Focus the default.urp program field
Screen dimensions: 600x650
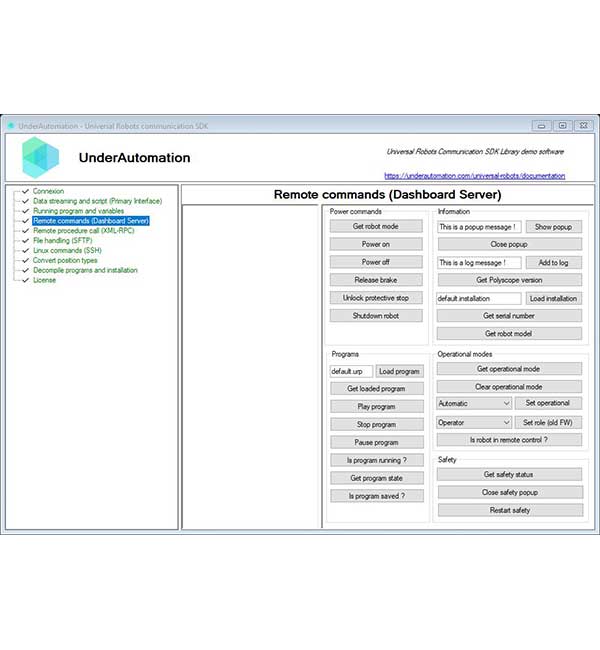click(x=351, y=371)
